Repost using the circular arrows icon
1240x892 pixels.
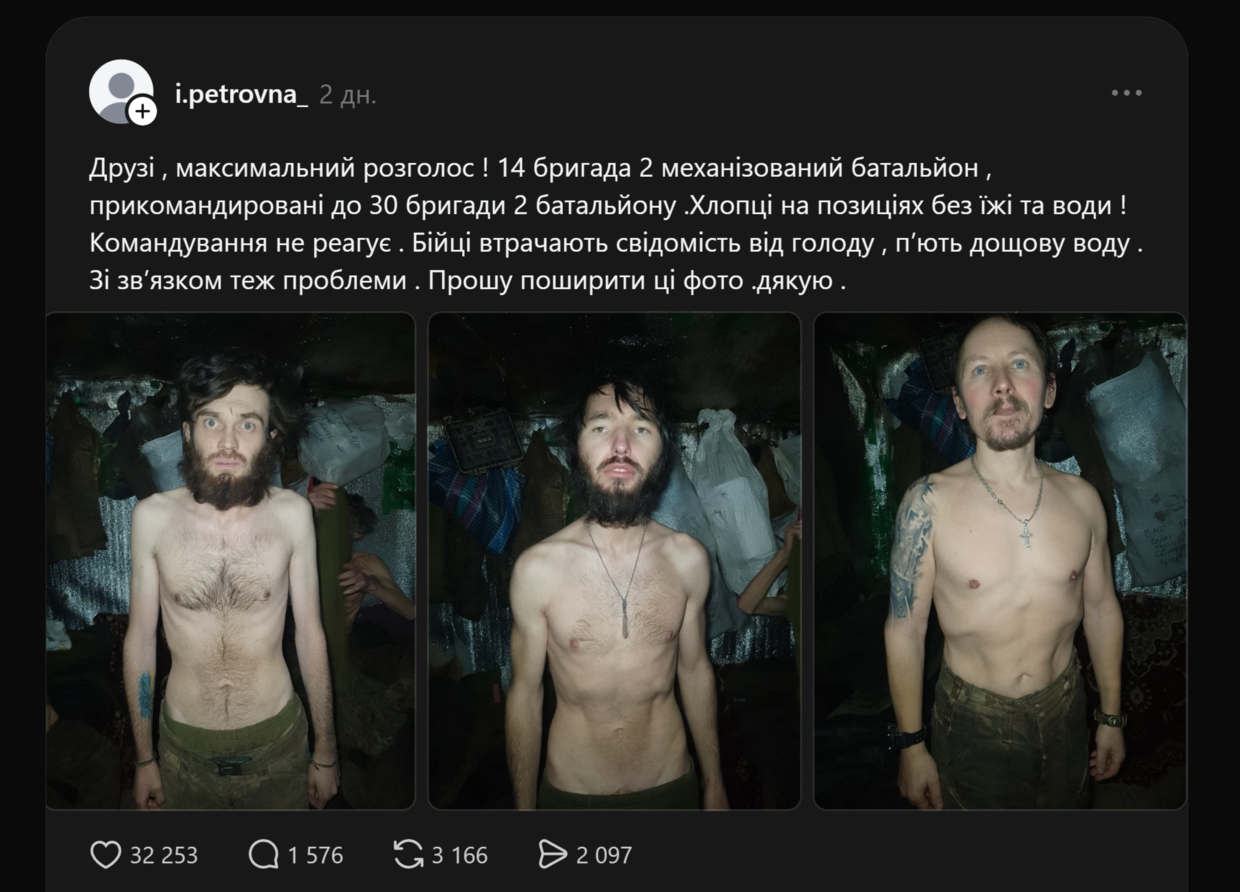pyautogui.click(x=408, y=855)
